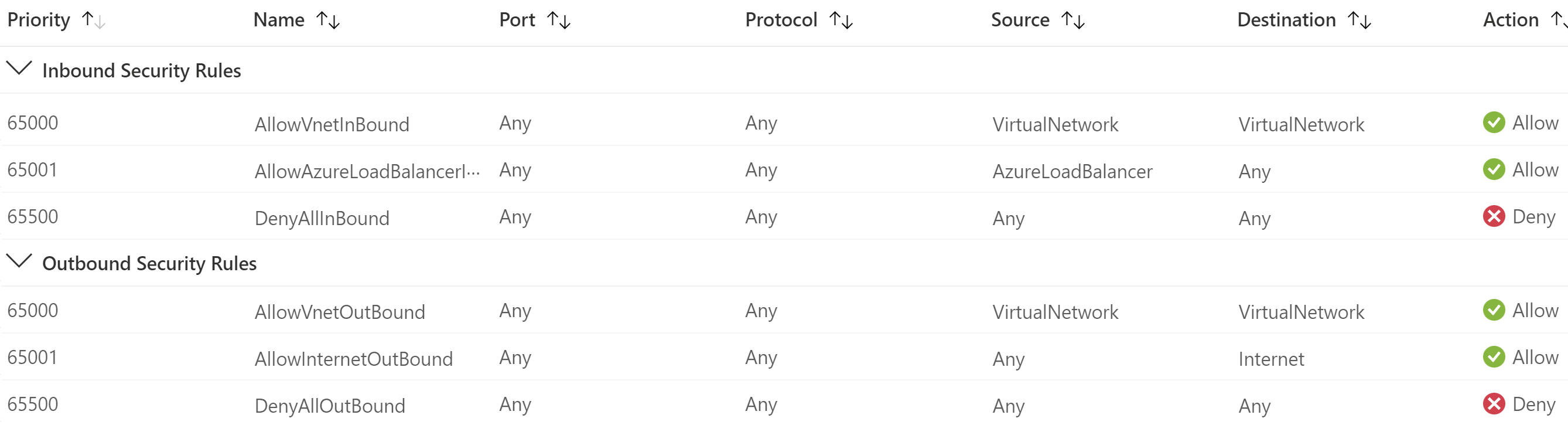Image resolution: width=1568 pixels, height=425 pixels.
Task: Collapse the Inbound Security Rules section
Action: pos(19,69)
